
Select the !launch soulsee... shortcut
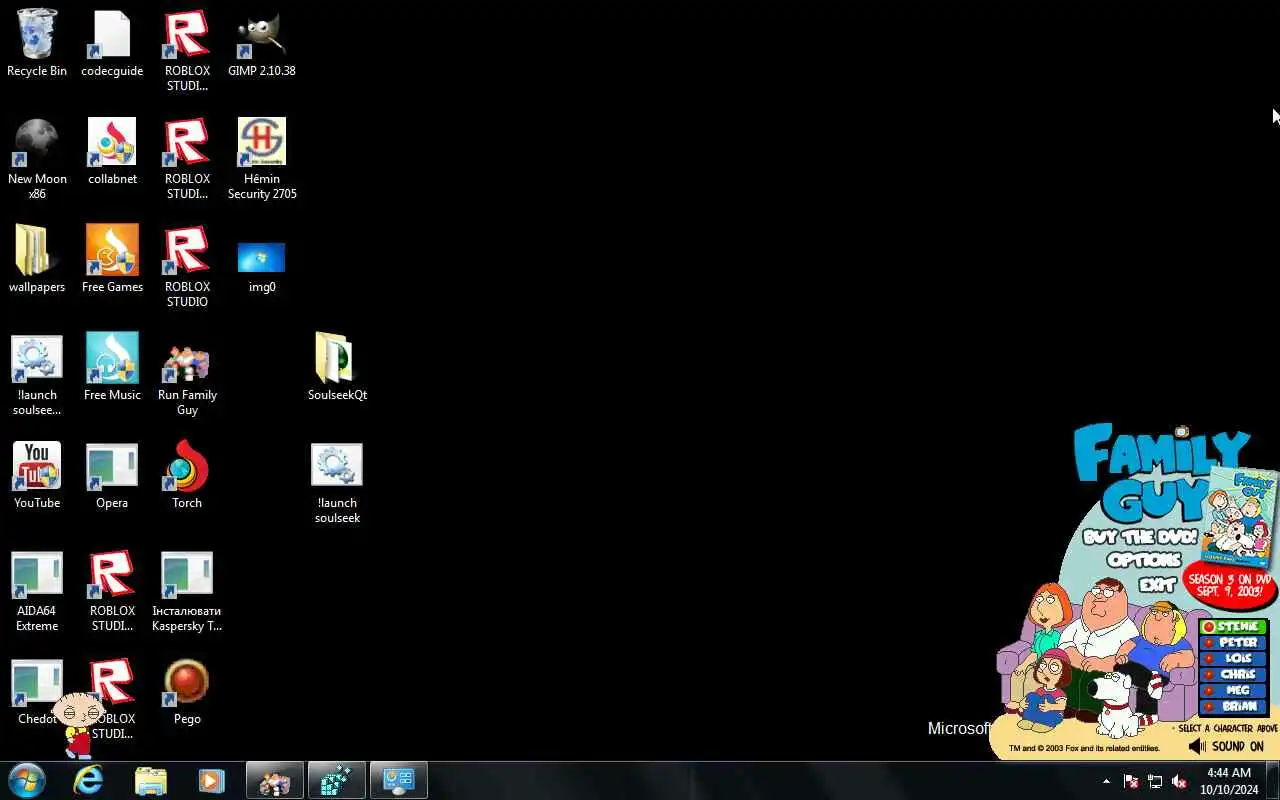(x=37, y=374)
